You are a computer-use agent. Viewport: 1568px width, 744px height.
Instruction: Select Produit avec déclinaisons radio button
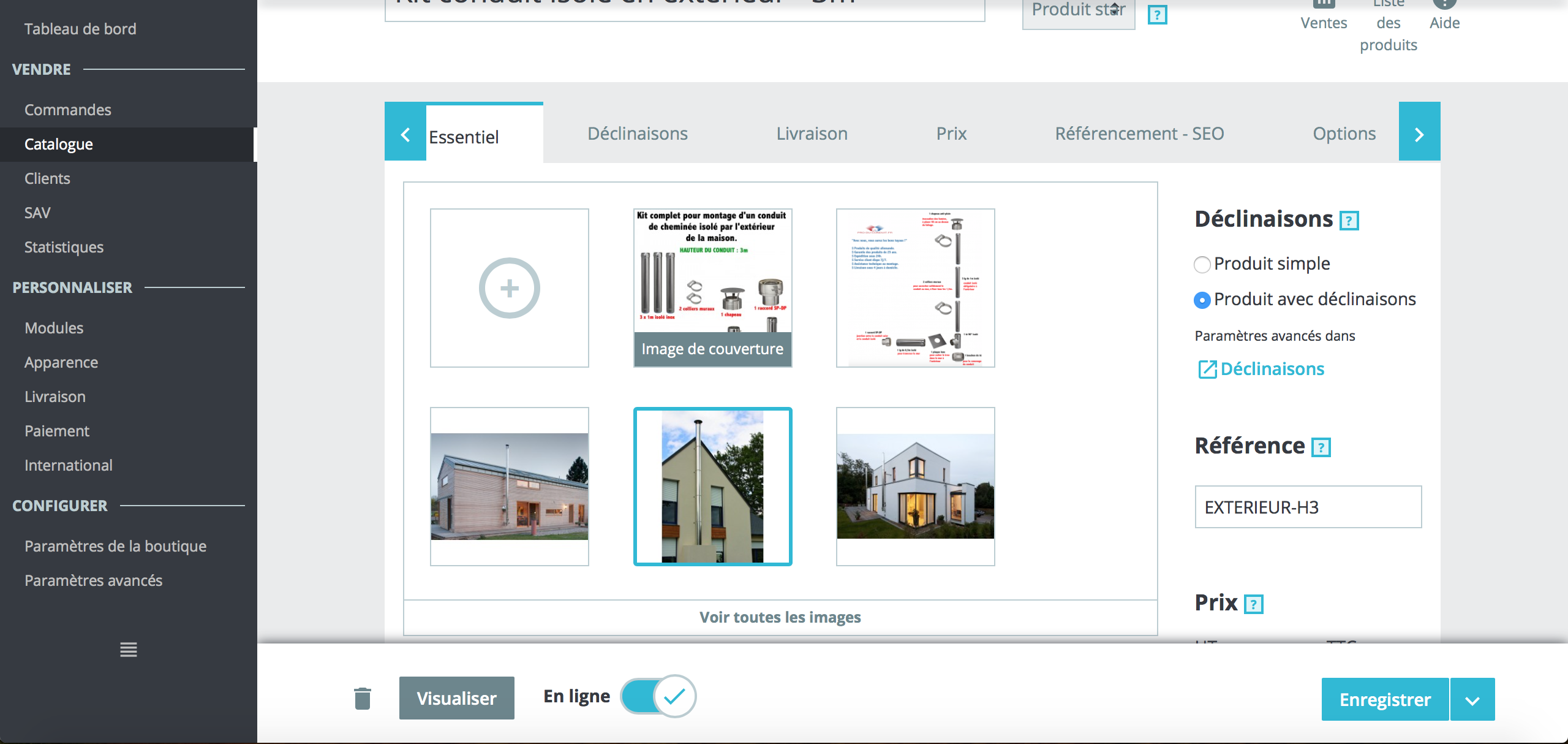[1202, 300]
